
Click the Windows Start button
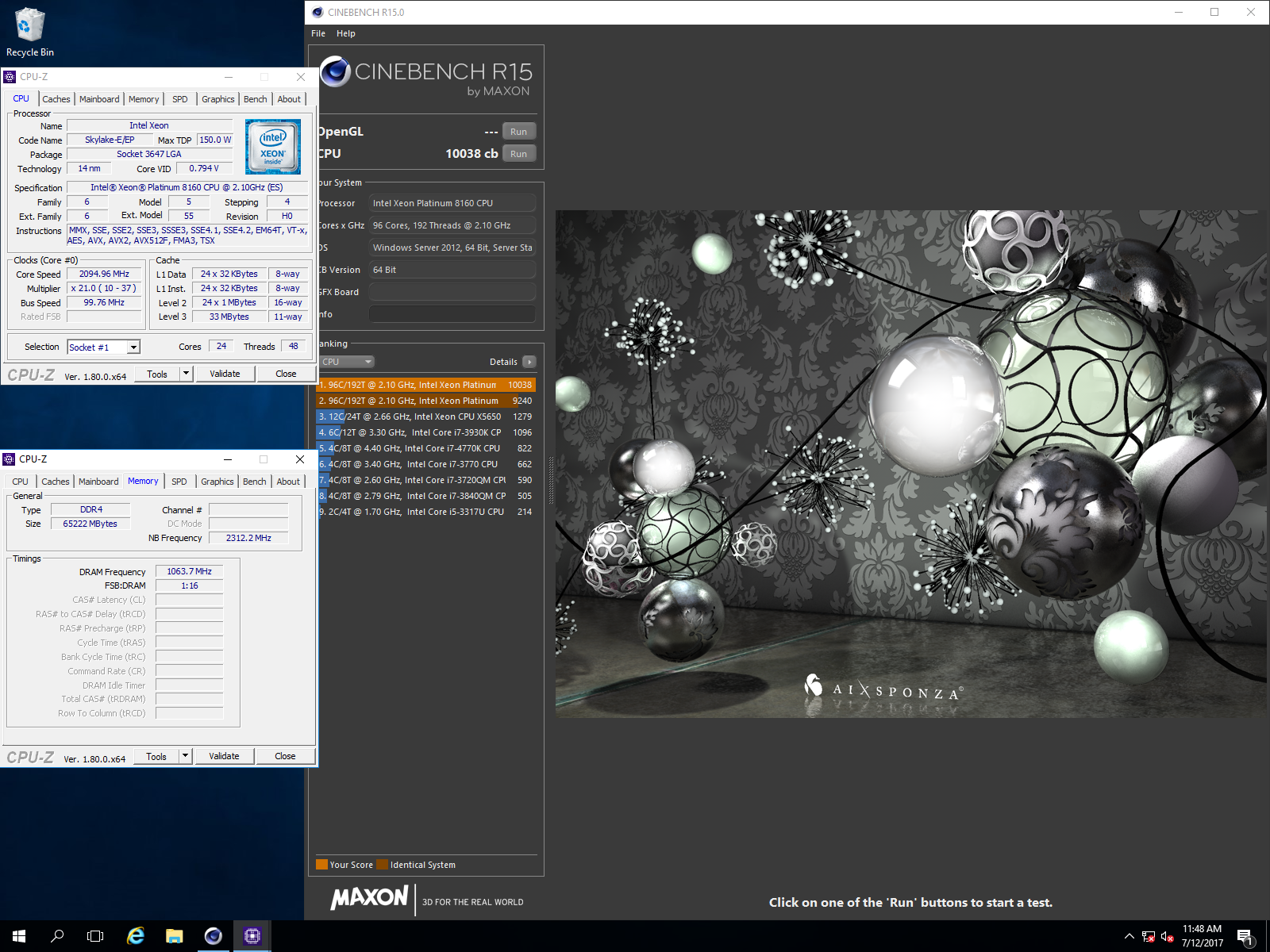pyautogui.click(x=19, y=936)
